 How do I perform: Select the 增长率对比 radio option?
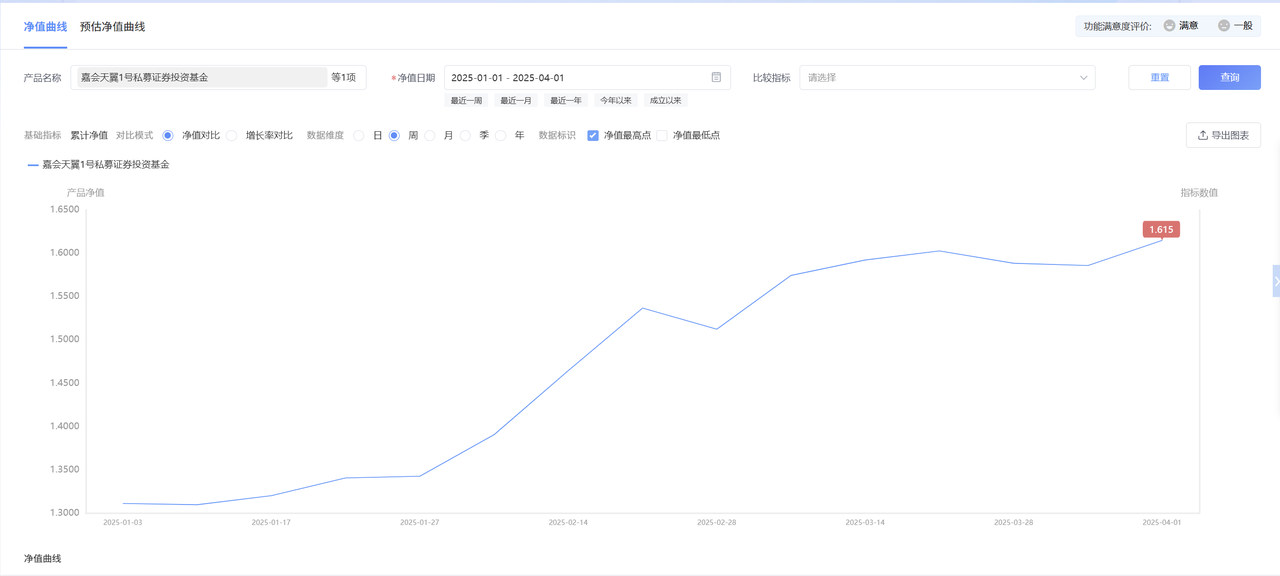(232, 135)
